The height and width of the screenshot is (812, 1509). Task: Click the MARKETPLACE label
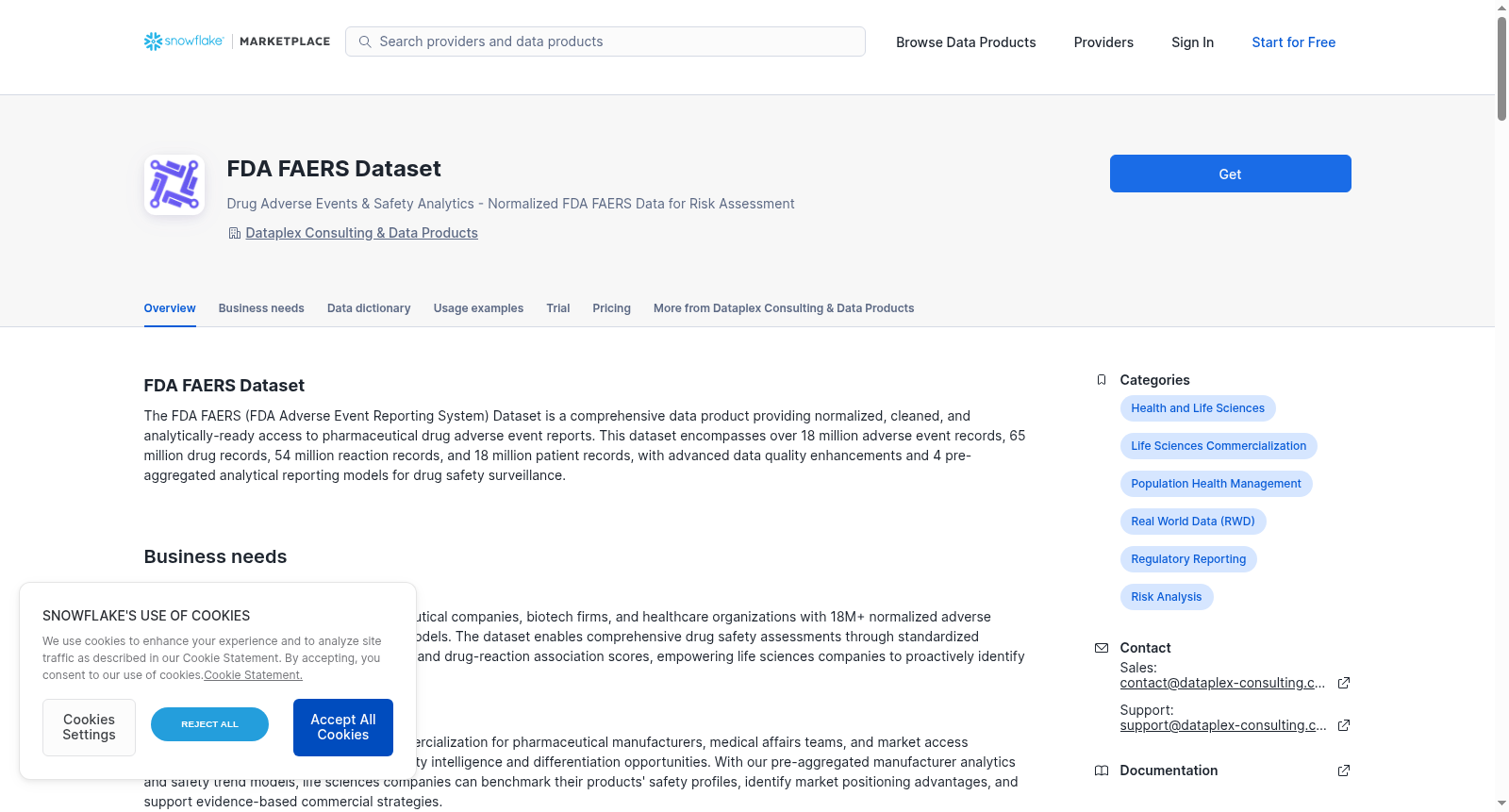[285, 41]
